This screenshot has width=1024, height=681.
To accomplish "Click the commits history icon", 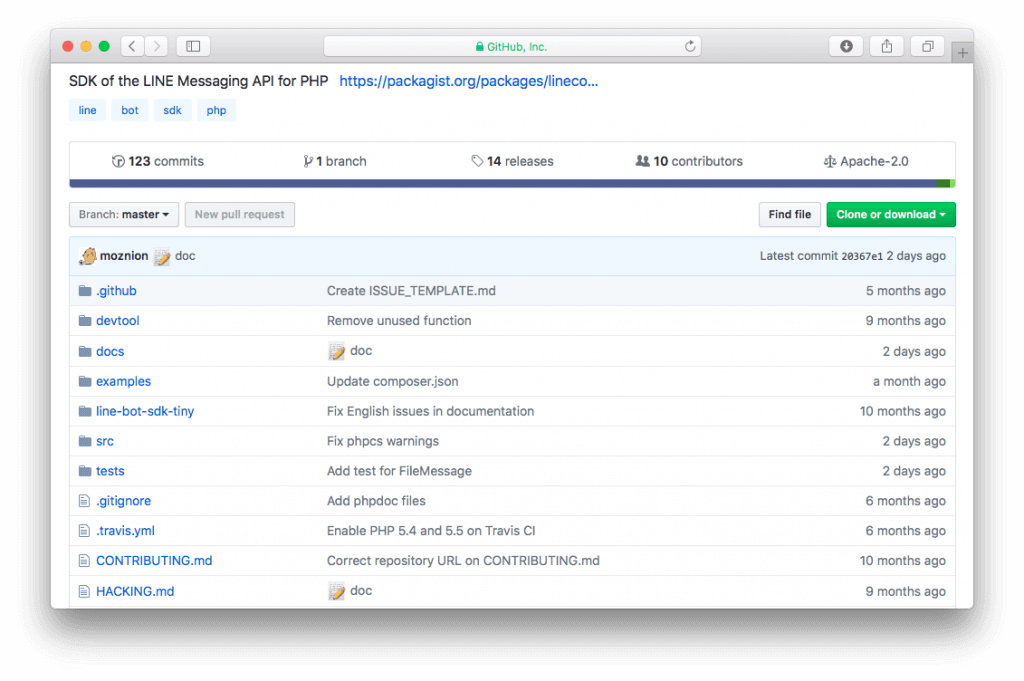I will pyautogui.click(x=118, y=160).
